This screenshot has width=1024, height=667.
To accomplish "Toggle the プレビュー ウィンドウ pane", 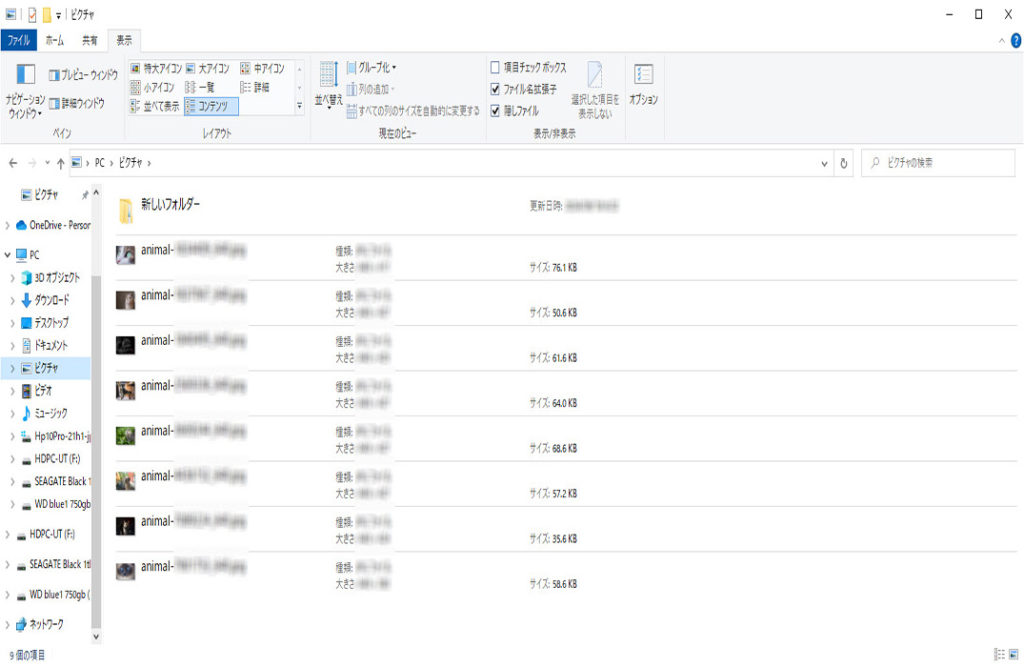I will click(x=83, y=74).
